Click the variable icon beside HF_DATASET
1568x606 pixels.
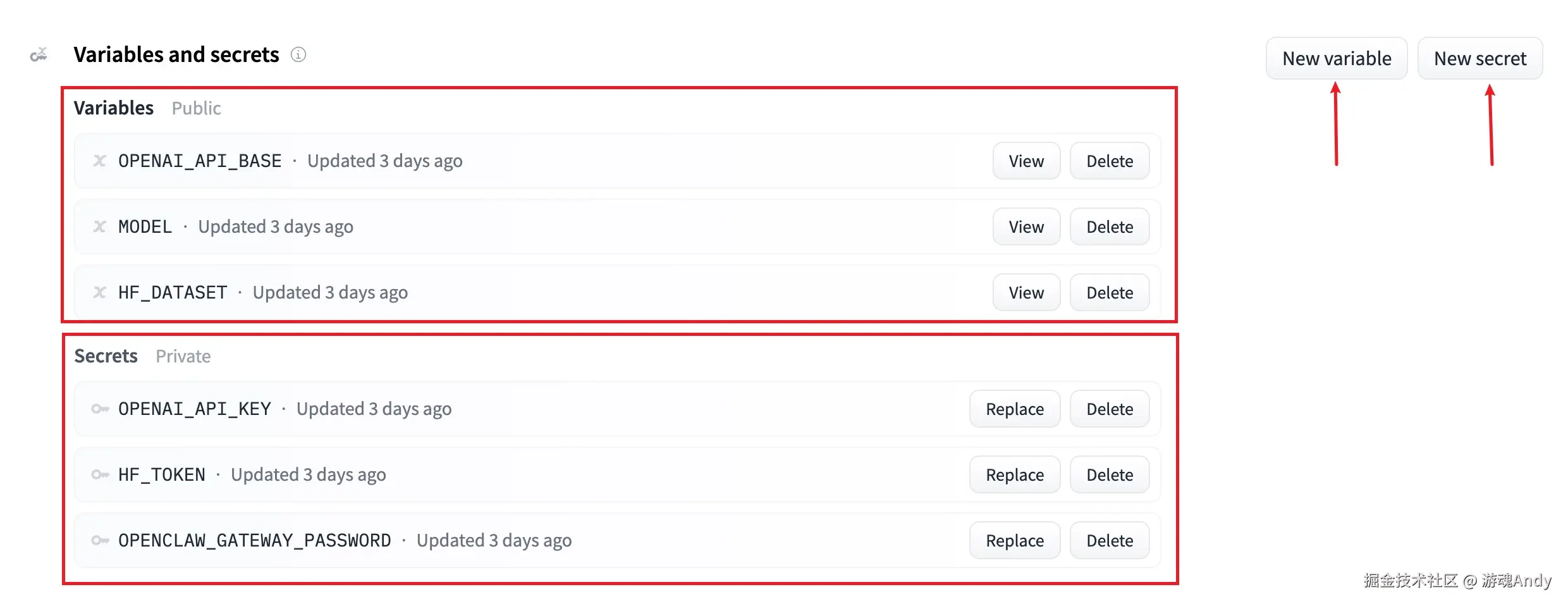click(100, 292)
